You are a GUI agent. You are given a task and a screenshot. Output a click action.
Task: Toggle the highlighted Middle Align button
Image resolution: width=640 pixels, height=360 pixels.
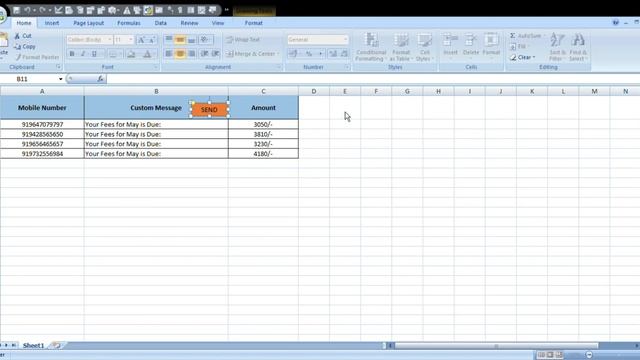pos(180,40)
